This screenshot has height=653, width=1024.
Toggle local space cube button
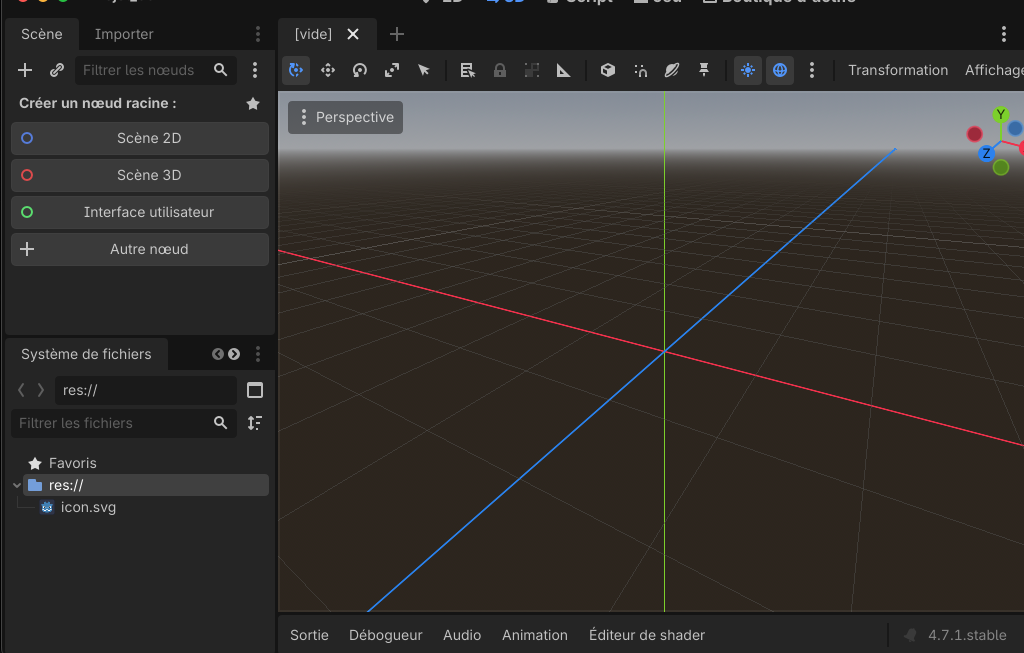click(608, 70)
